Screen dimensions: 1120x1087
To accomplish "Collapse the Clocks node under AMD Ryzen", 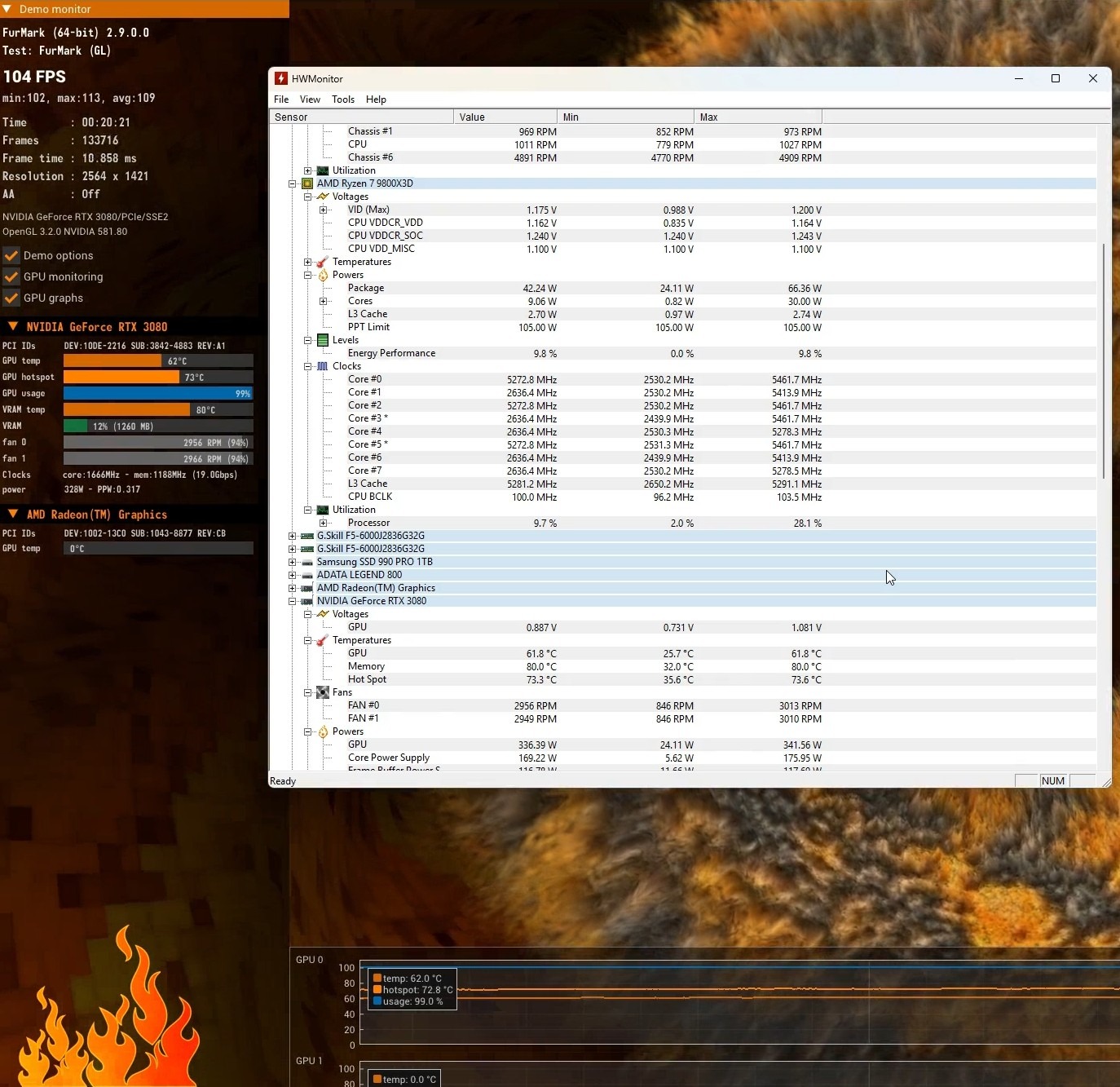I will [x=308, y=366].
